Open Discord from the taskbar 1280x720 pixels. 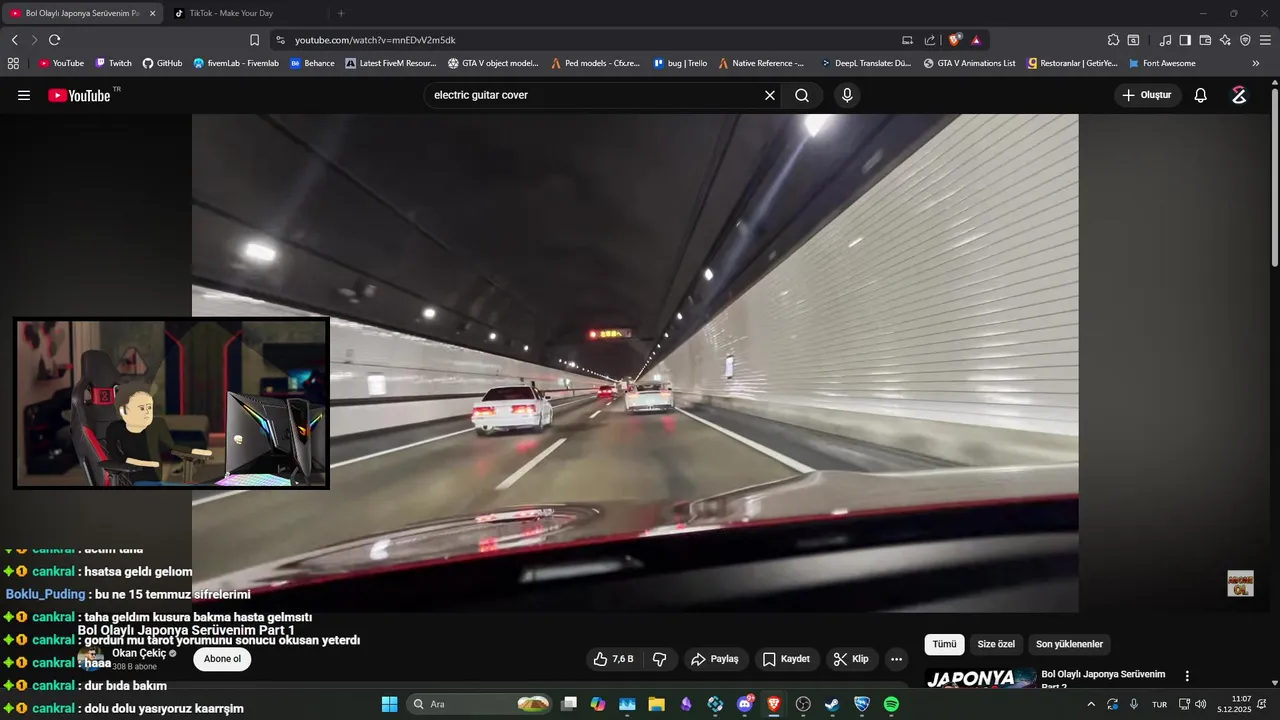[744, 704]
